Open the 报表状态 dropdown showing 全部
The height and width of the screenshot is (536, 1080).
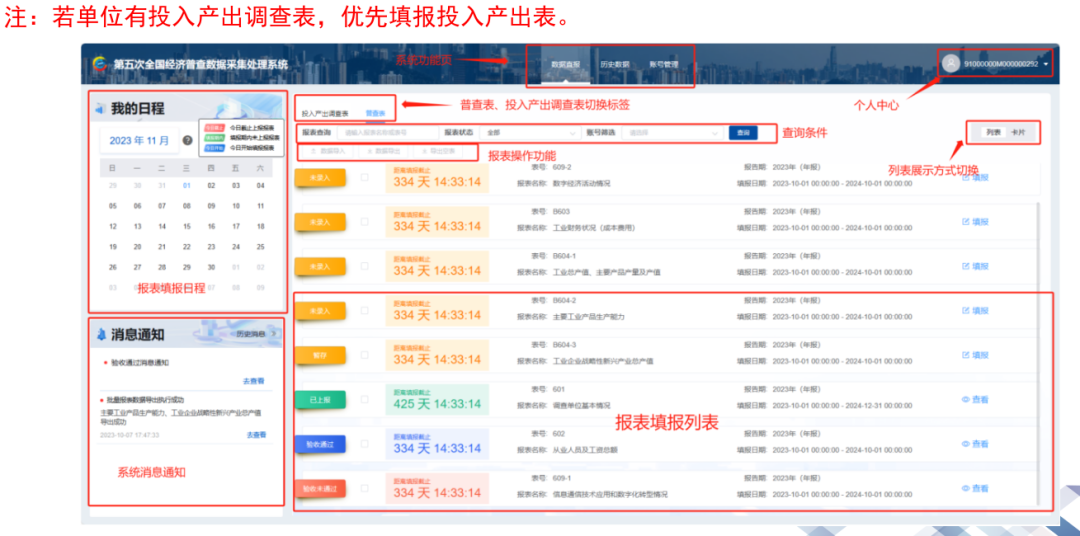point(531,132)
